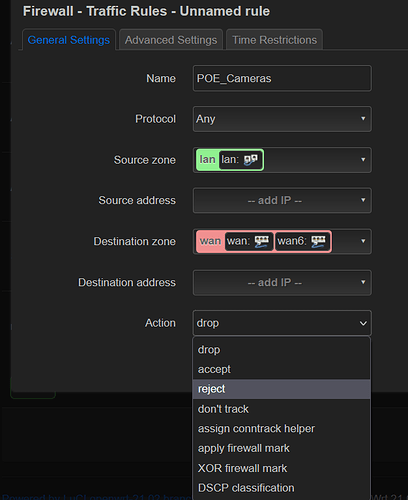The height and width of the screenshot is (500, 408).
Task: Open the Source address add IP dropdown
Action: [x=282, y=200]
